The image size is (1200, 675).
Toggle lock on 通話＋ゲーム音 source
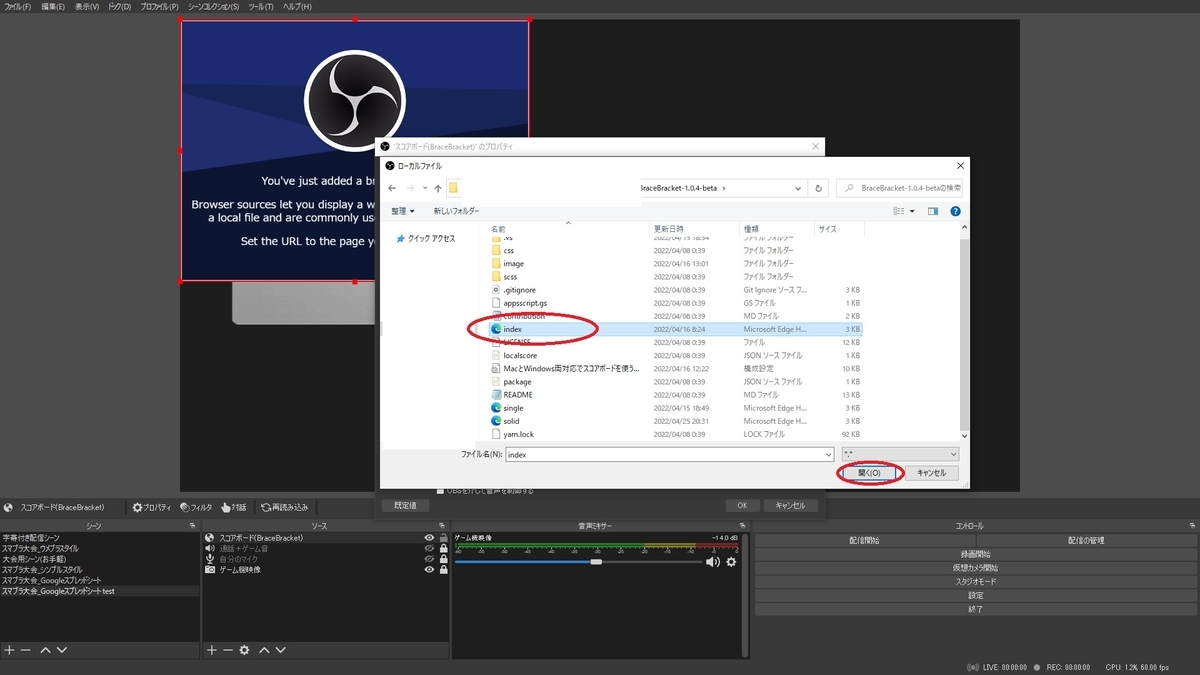tap(443, 548)
